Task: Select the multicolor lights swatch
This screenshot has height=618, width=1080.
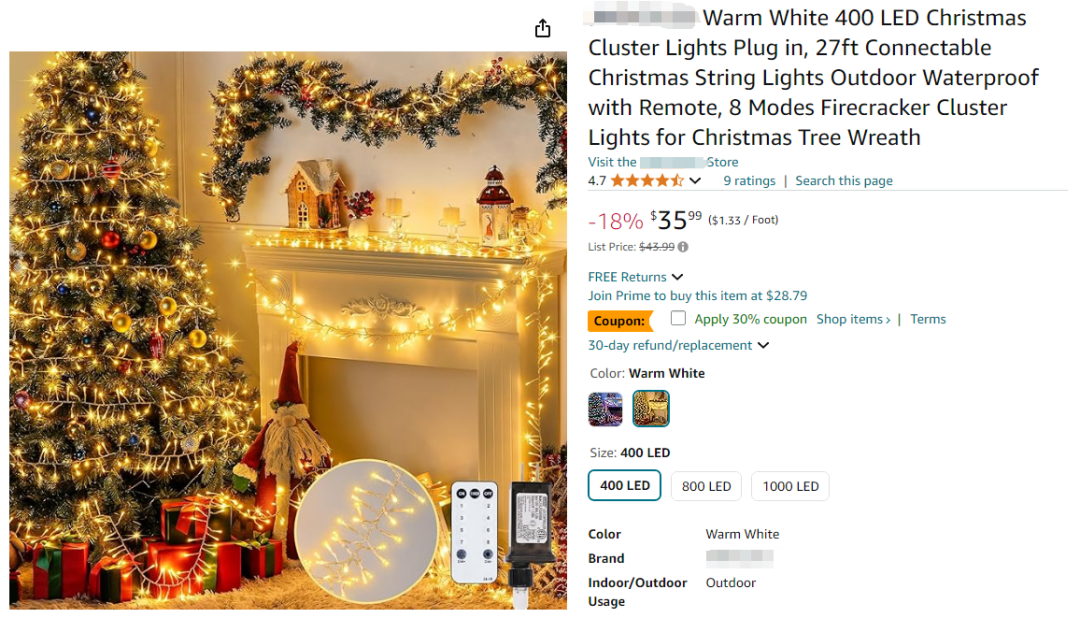Action: (605, 409)
